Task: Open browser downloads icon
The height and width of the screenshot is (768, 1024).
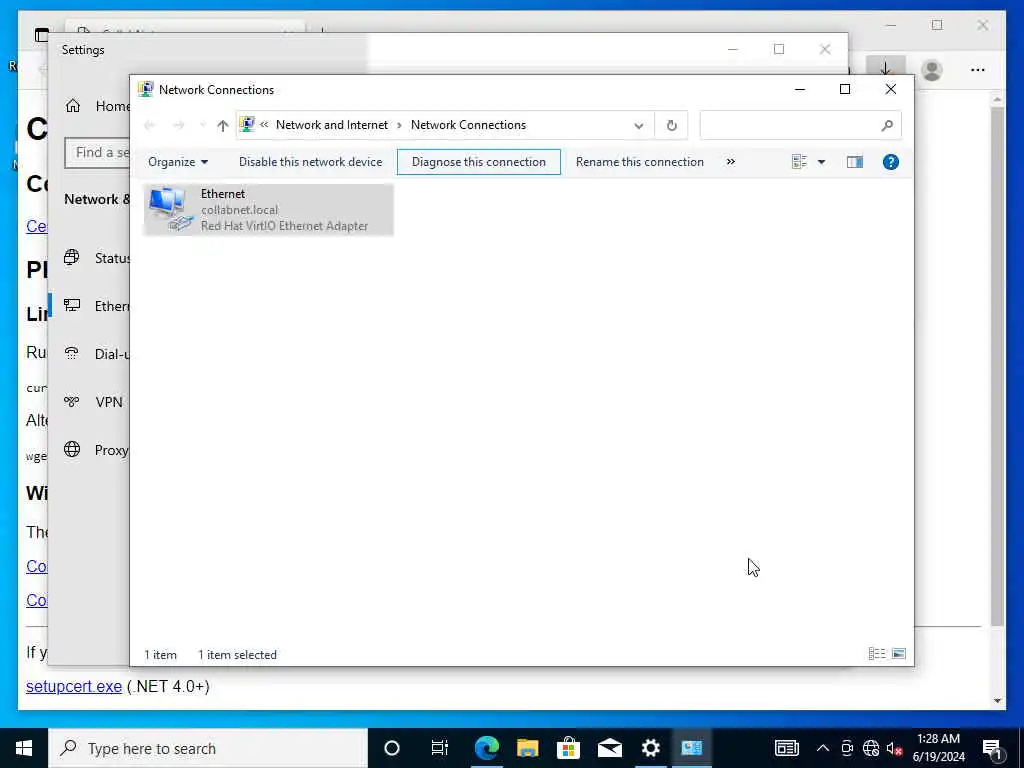Action: (886, 69)
